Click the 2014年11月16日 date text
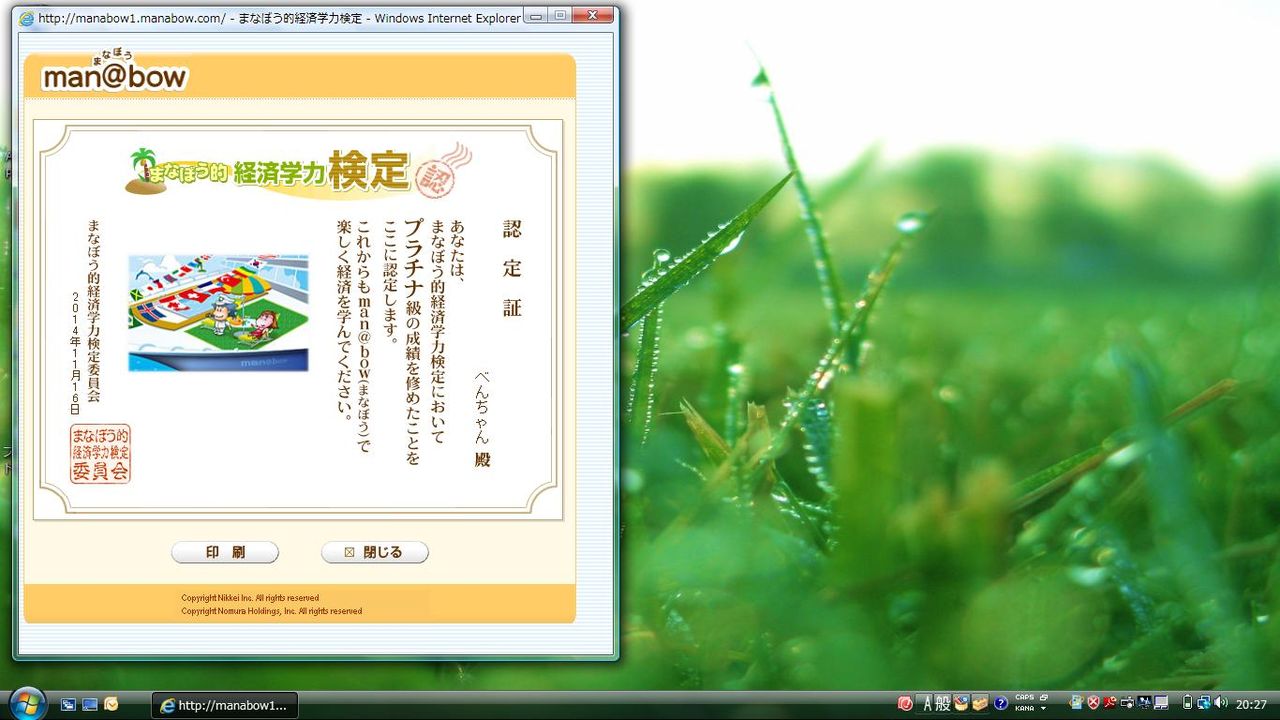The image size is (1280, 720). point(75,353)
